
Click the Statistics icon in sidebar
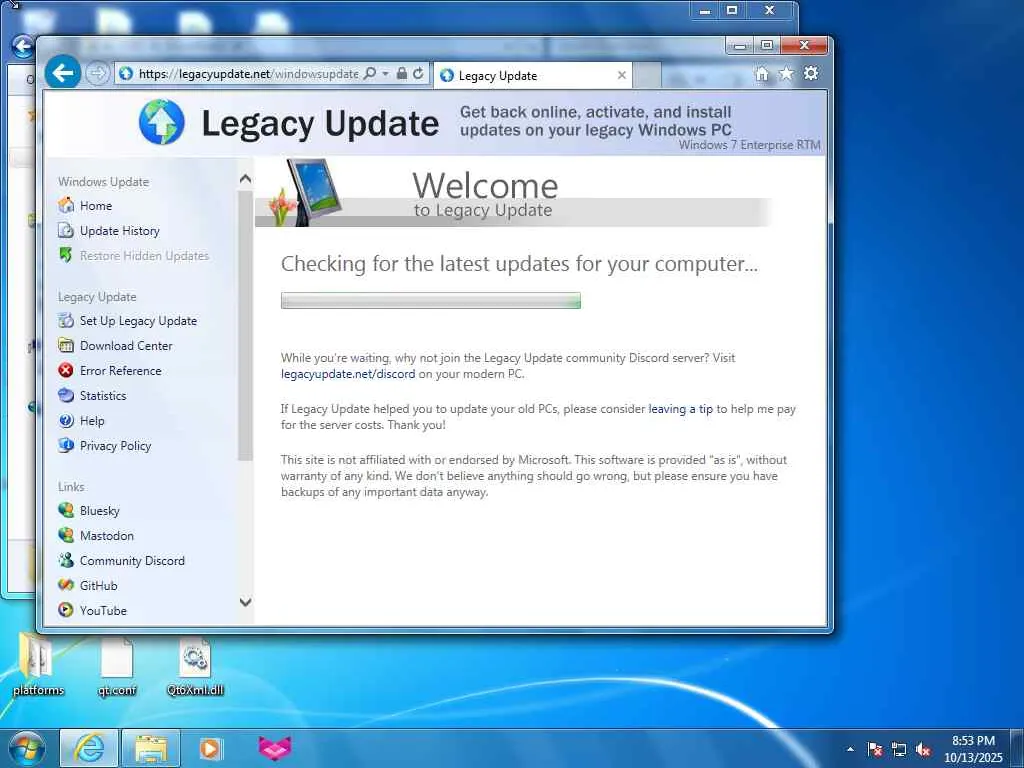click(66, 395)
